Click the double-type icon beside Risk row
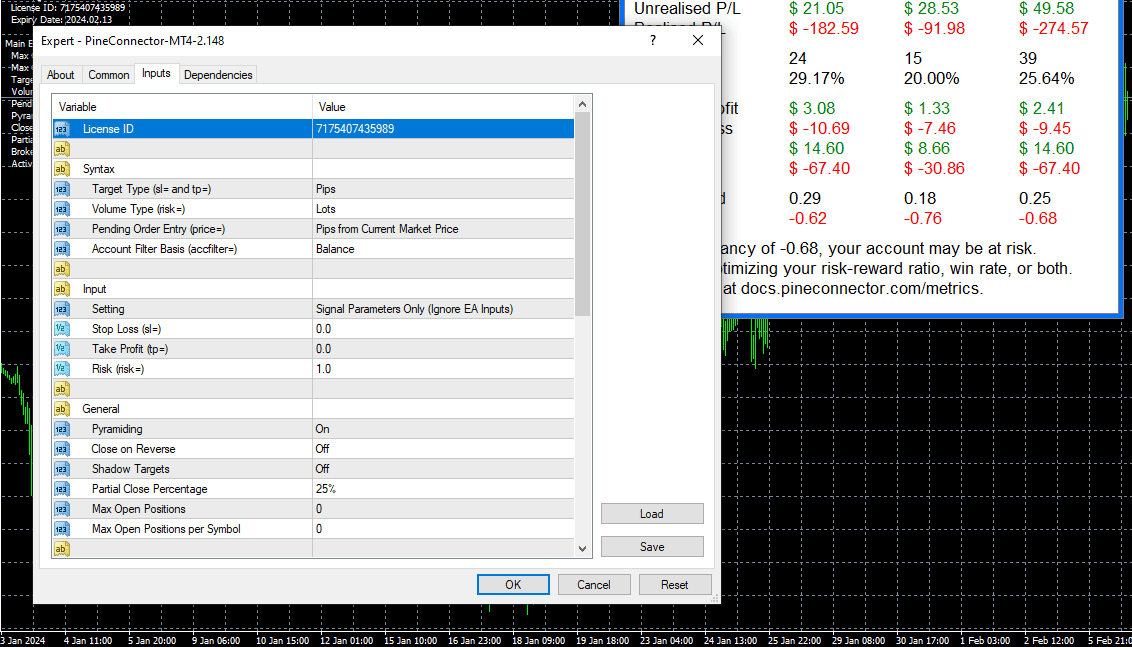 (62, 369)
